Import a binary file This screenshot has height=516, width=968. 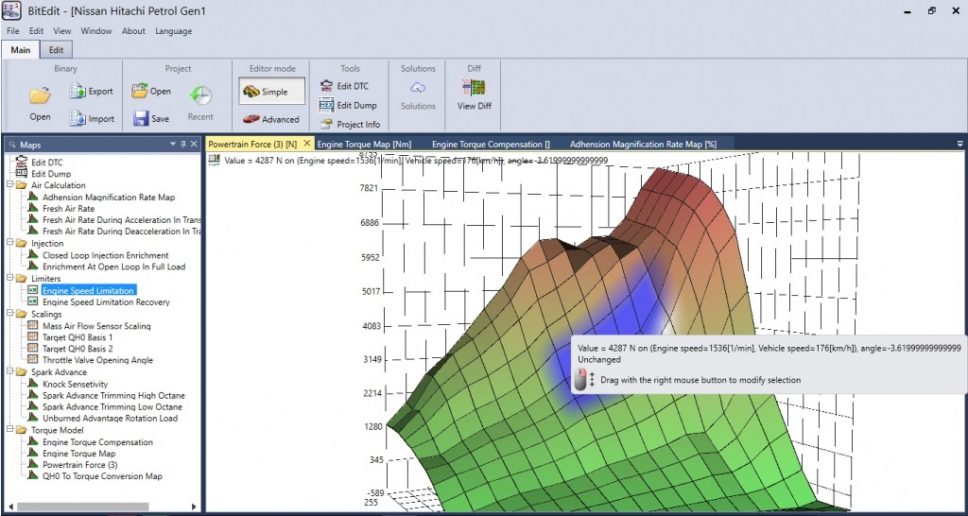click(91, 118)
